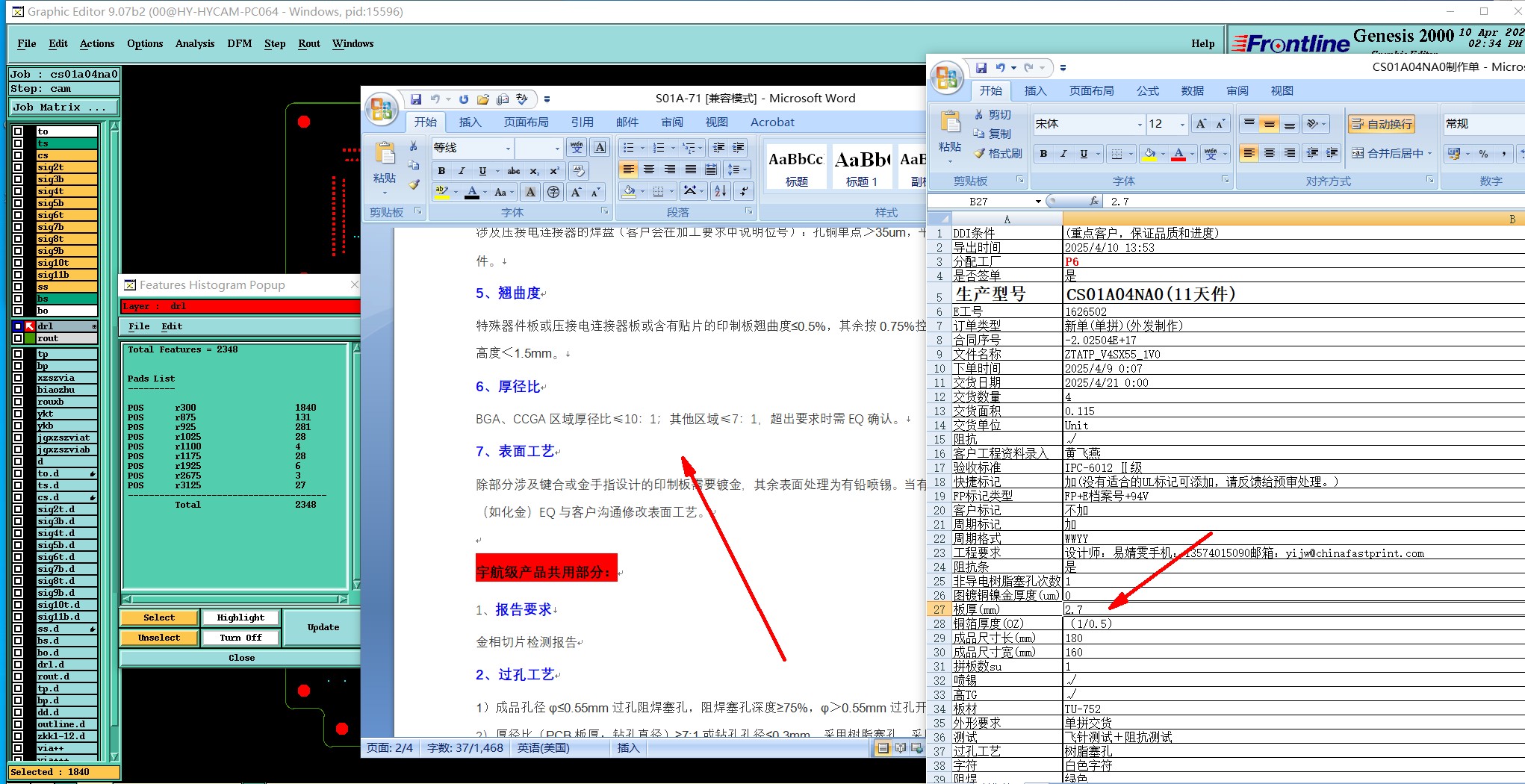Click Highlight button in Histogram popup
The image size is (1525, 784).
[240, 617]
